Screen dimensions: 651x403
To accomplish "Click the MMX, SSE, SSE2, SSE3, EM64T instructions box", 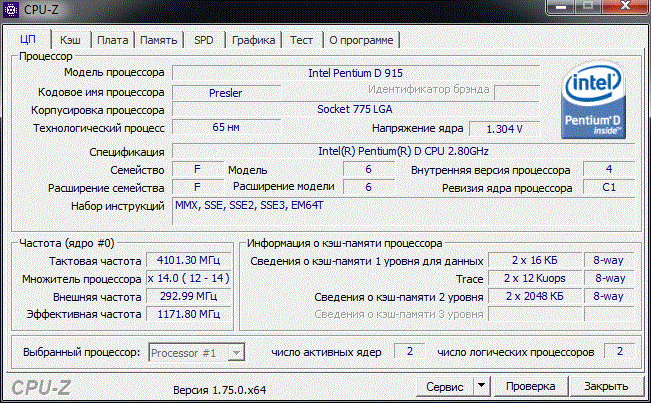I will (x=403, y=212).
